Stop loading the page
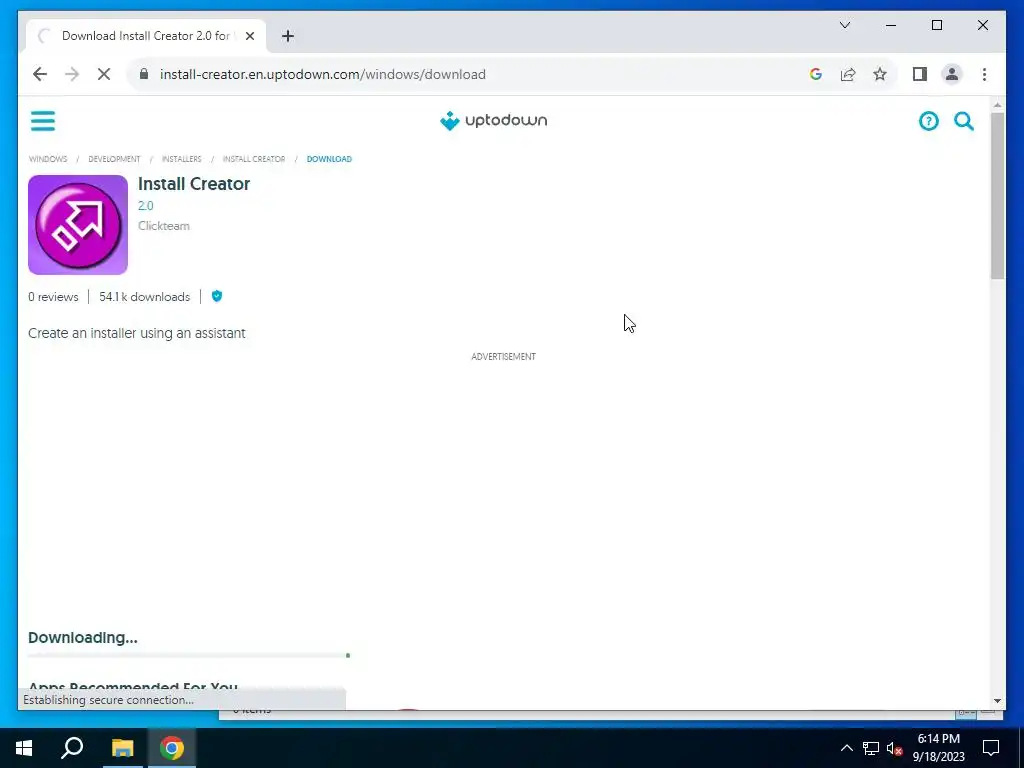Viewport: 1024px width, 768px height. pos(104,74)
